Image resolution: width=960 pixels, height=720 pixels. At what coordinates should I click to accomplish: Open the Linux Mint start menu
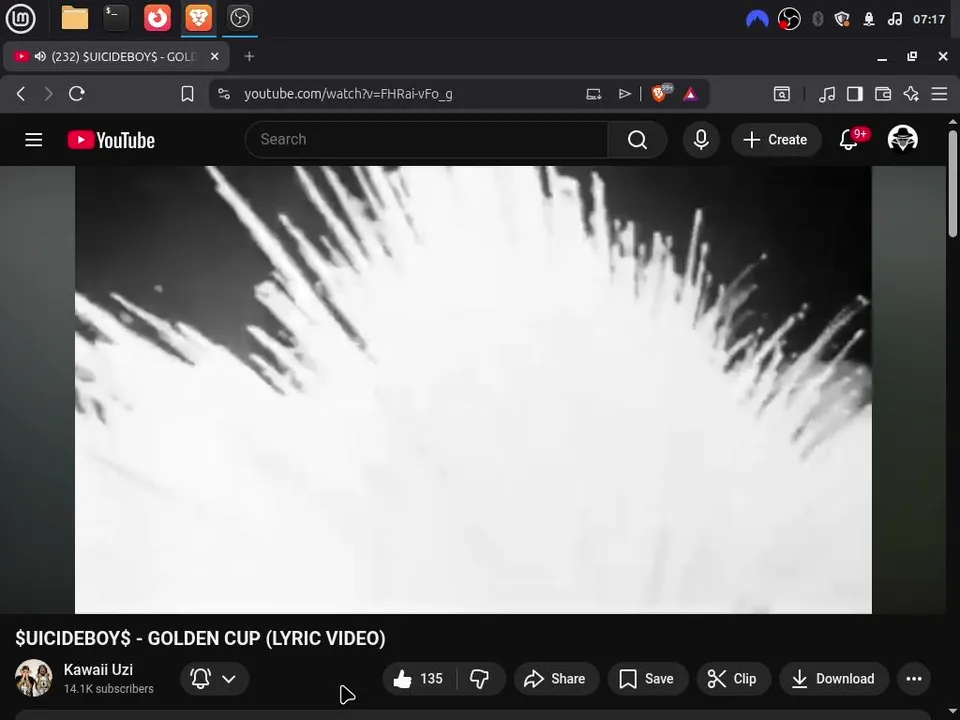(20, 18)
